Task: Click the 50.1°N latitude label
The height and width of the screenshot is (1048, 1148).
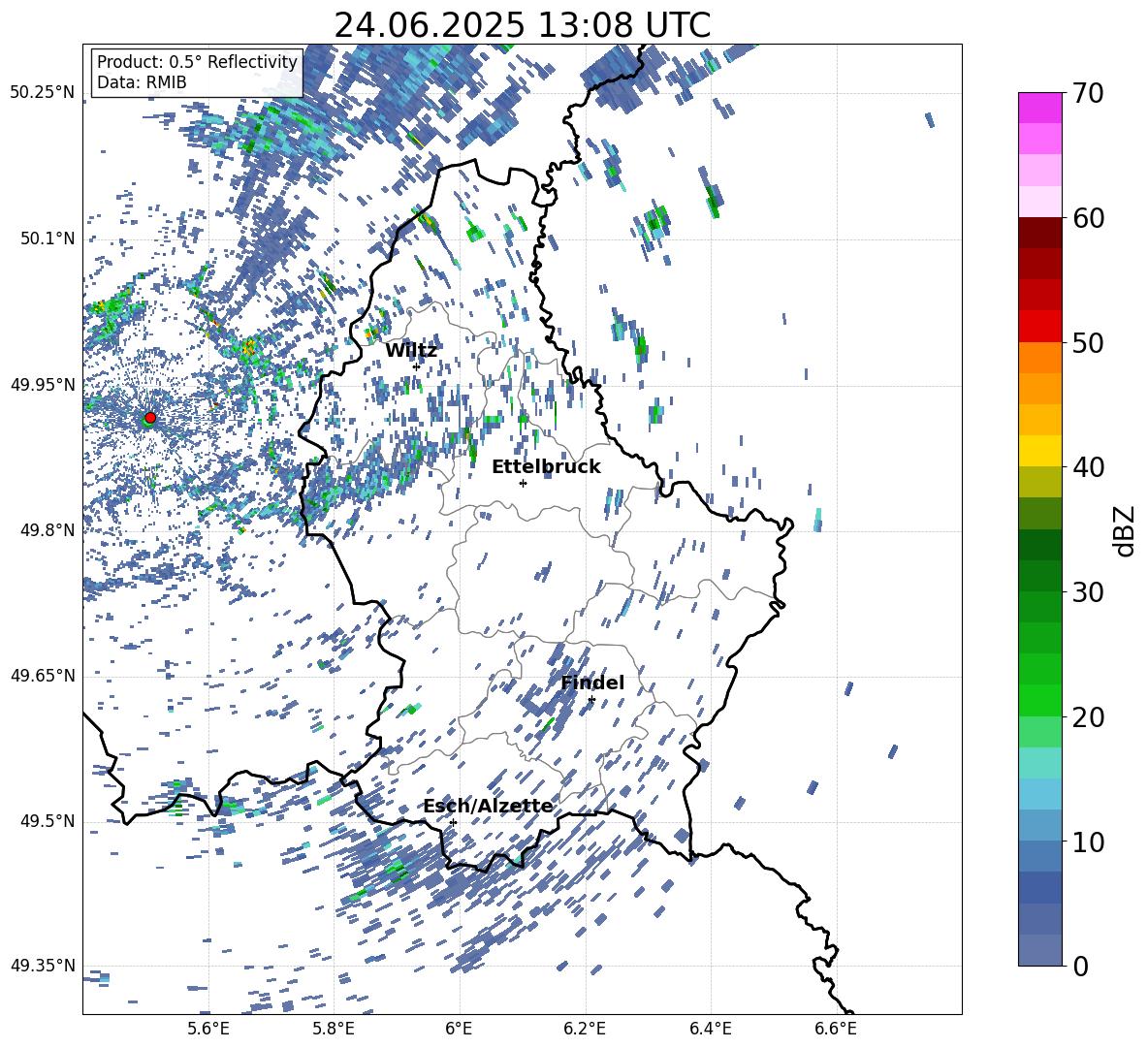Action: [x=48, y=239]
